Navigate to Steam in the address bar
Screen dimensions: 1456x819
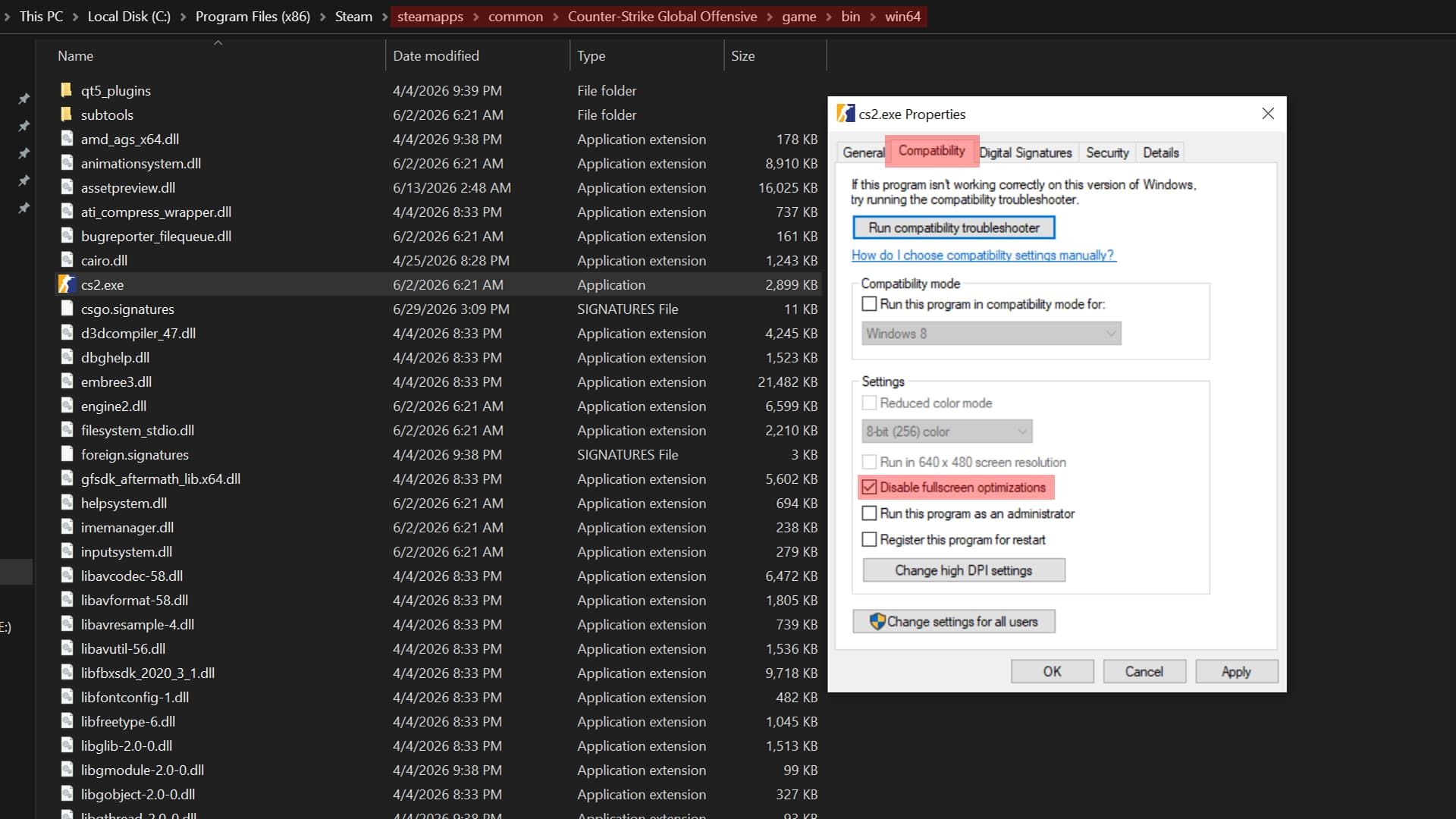click(x=353, y=17)
